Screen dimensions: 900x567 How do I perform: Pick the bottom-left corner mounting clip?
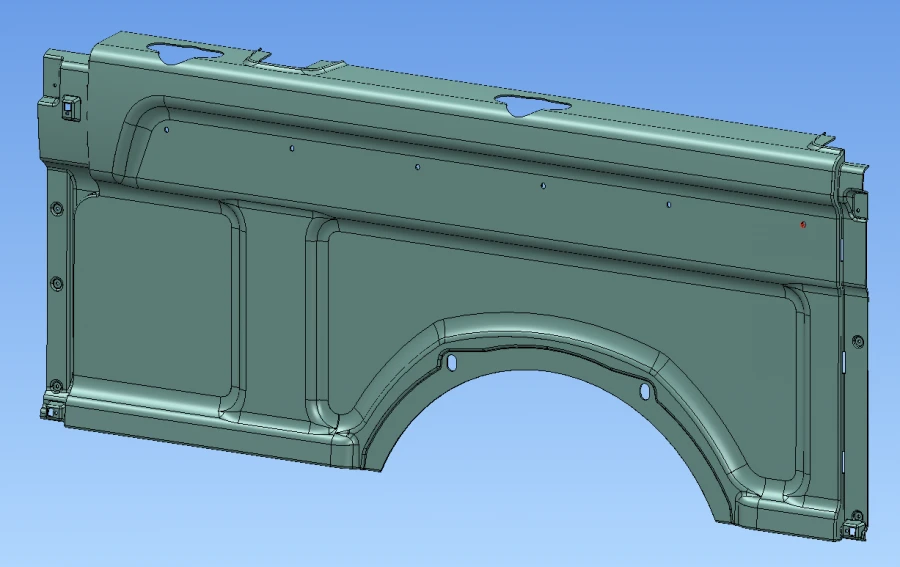[x=51, y=409]
